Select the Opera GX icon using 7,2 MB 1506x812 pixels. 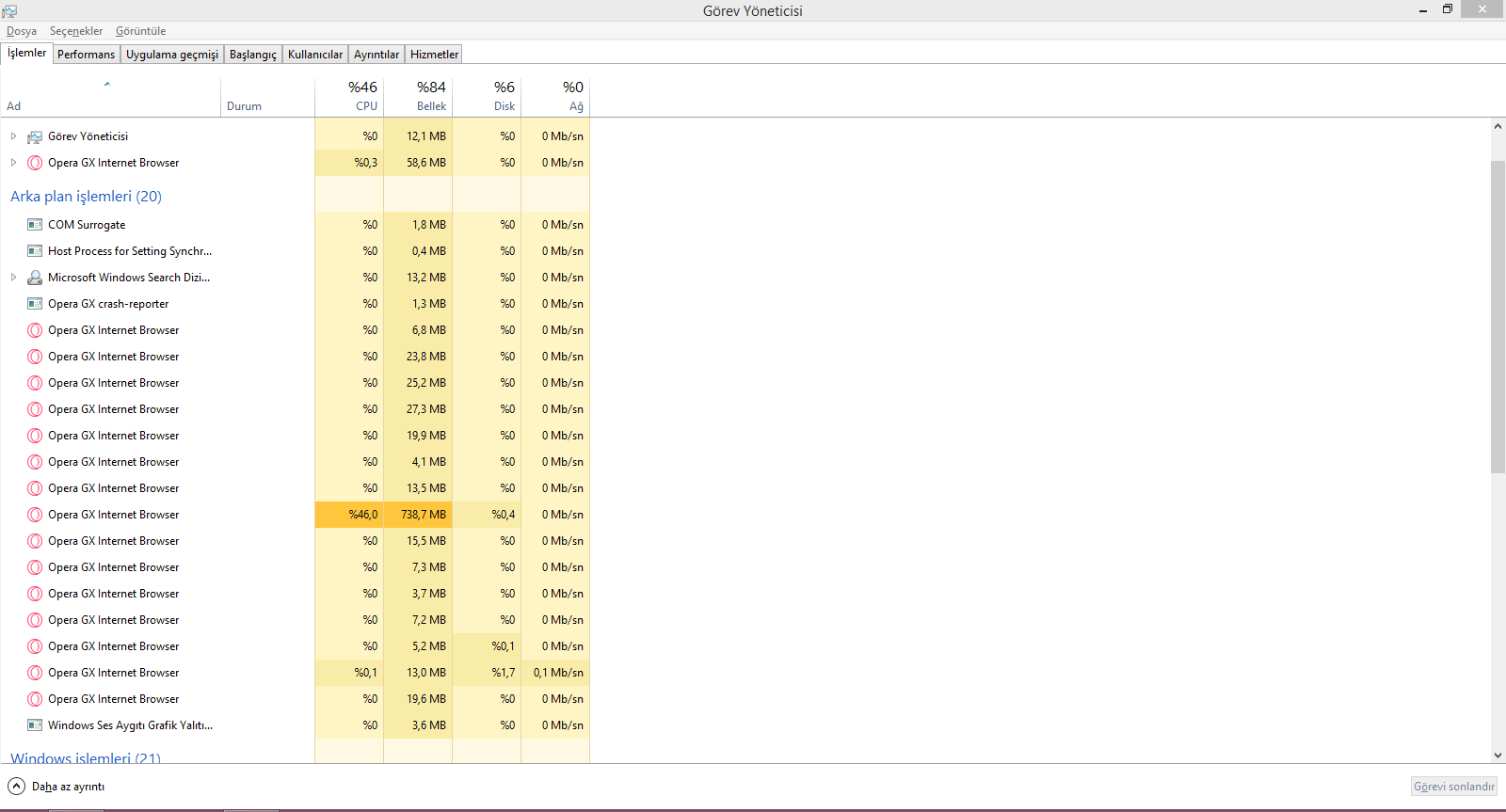point(35,620)
